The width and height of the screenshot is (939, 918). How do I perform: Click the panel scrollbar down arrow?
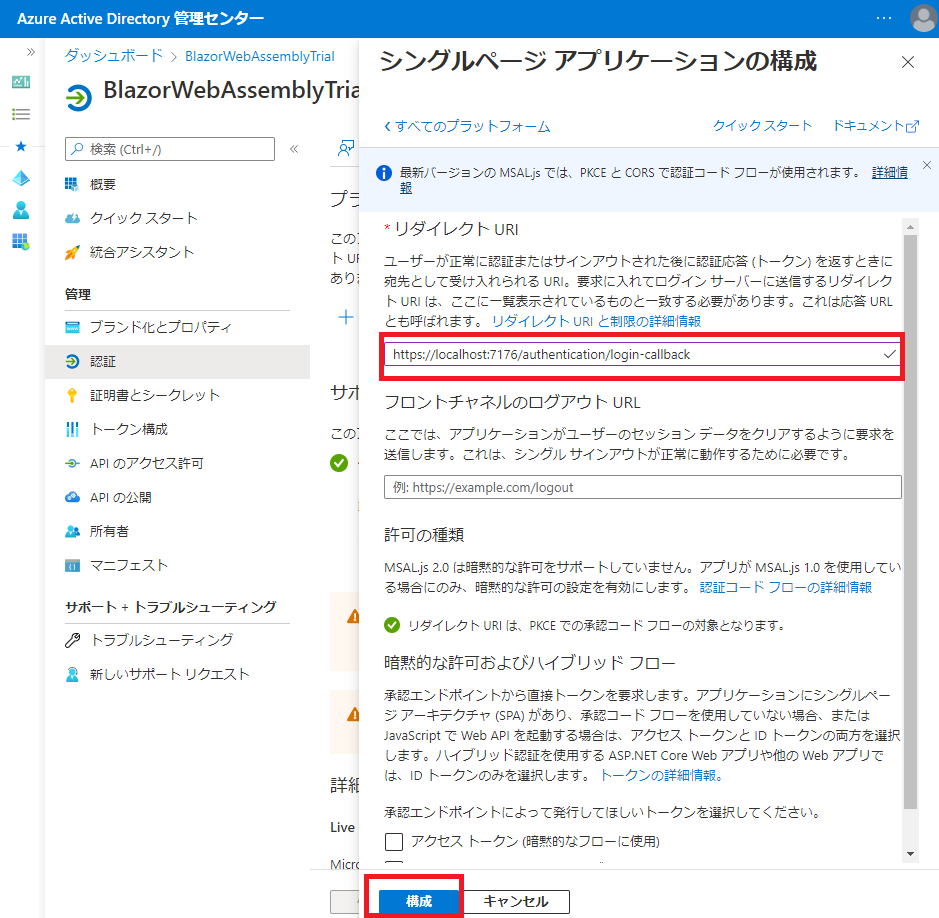point(910,854)
